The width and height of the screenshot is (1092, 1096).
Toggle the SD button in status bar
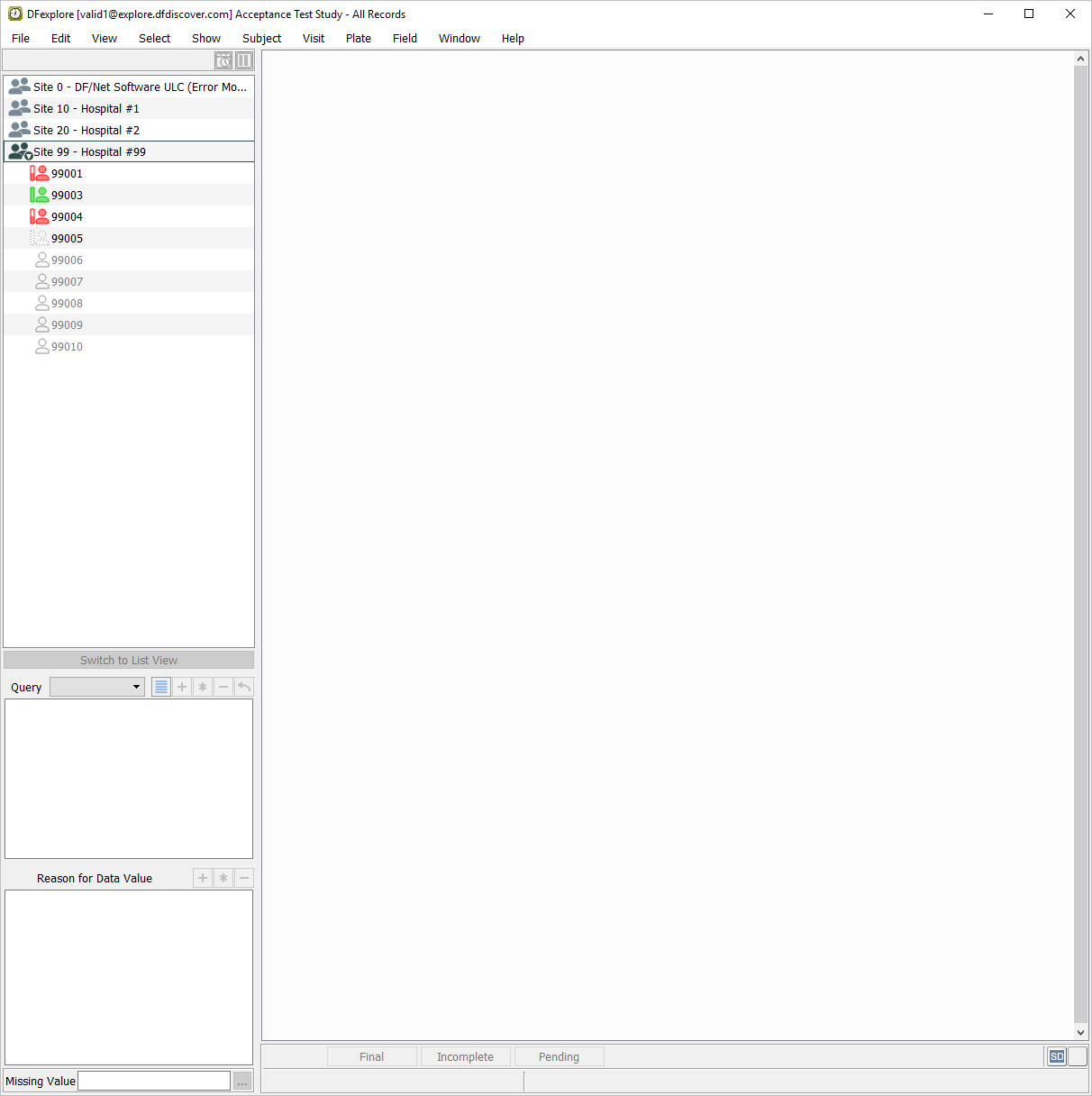point(1057,1056)
